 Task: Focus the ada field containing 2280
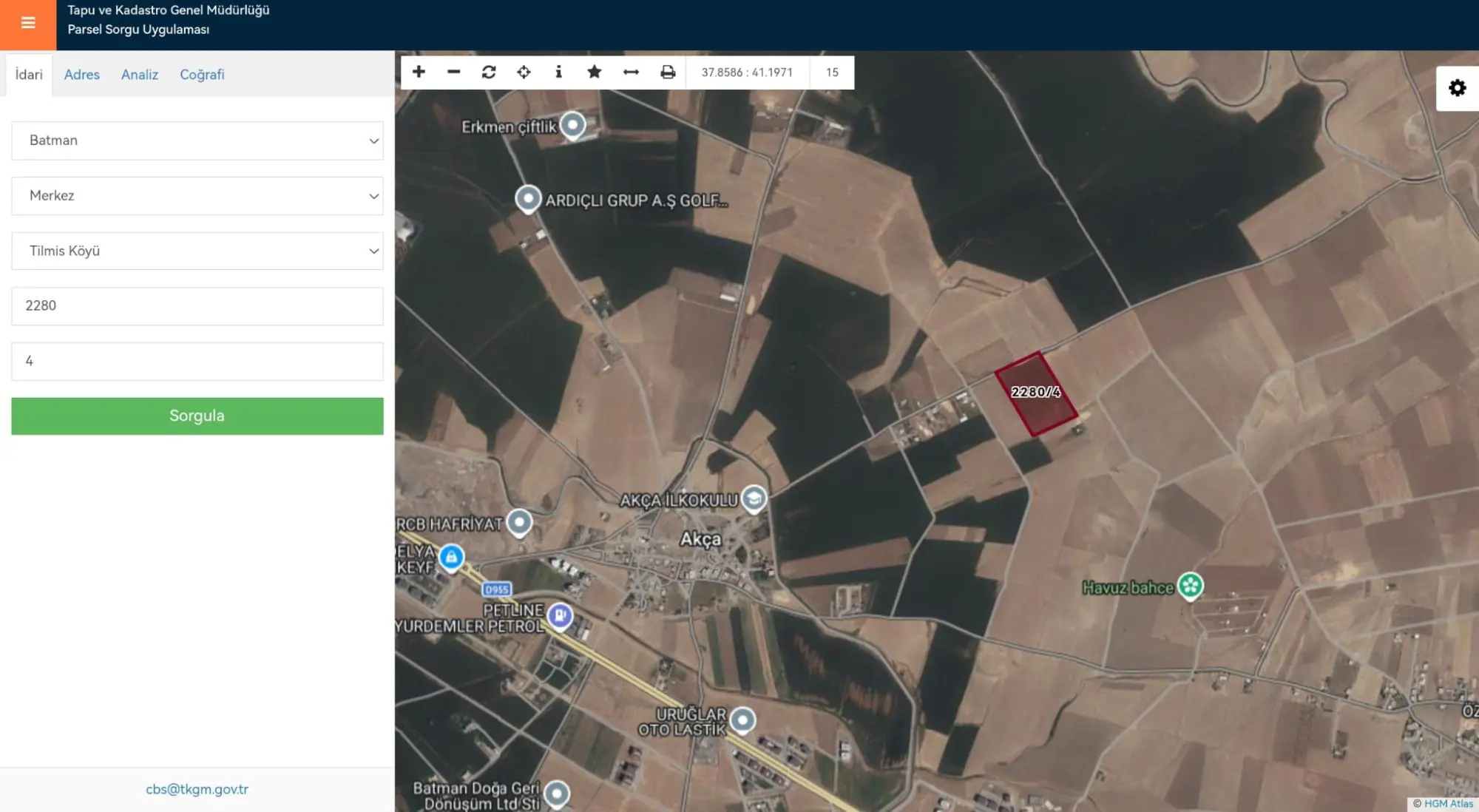(x=197, y=306)
